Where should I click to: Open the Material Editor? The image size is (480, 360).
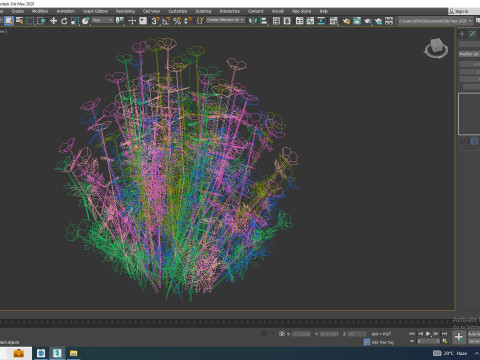point(334,21)
